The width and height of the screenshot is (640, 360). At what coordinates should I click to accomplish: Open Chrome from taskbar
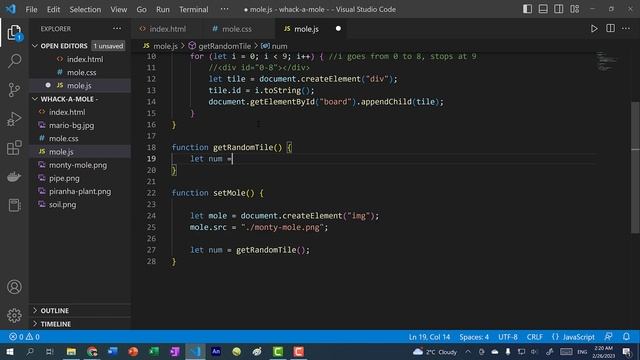[x=92, y=351]
